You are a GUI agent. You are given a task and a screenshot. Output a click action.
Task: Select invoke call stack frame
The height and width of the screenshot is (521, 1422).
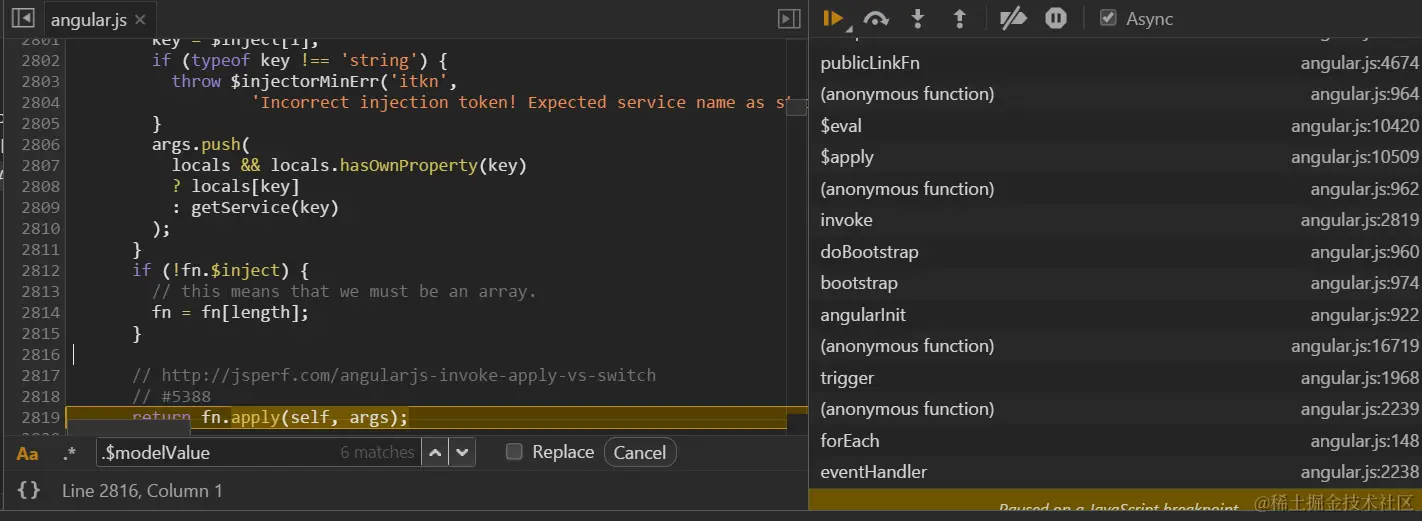point(1115,220)
